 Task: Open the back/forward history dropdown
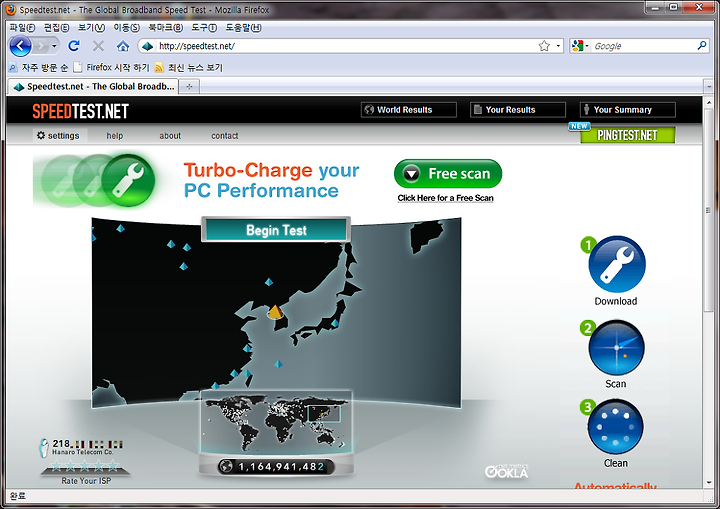55,46
